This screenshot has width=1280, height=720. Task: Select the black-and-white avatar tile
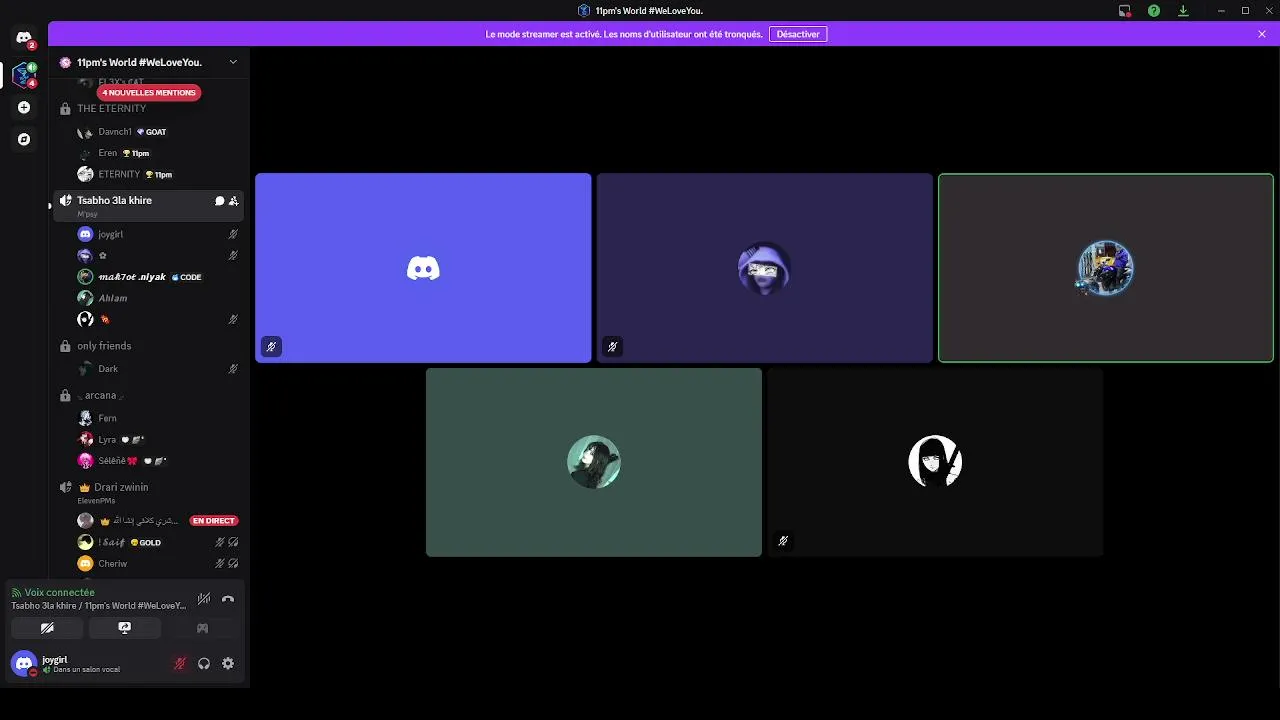coord(935,462)
